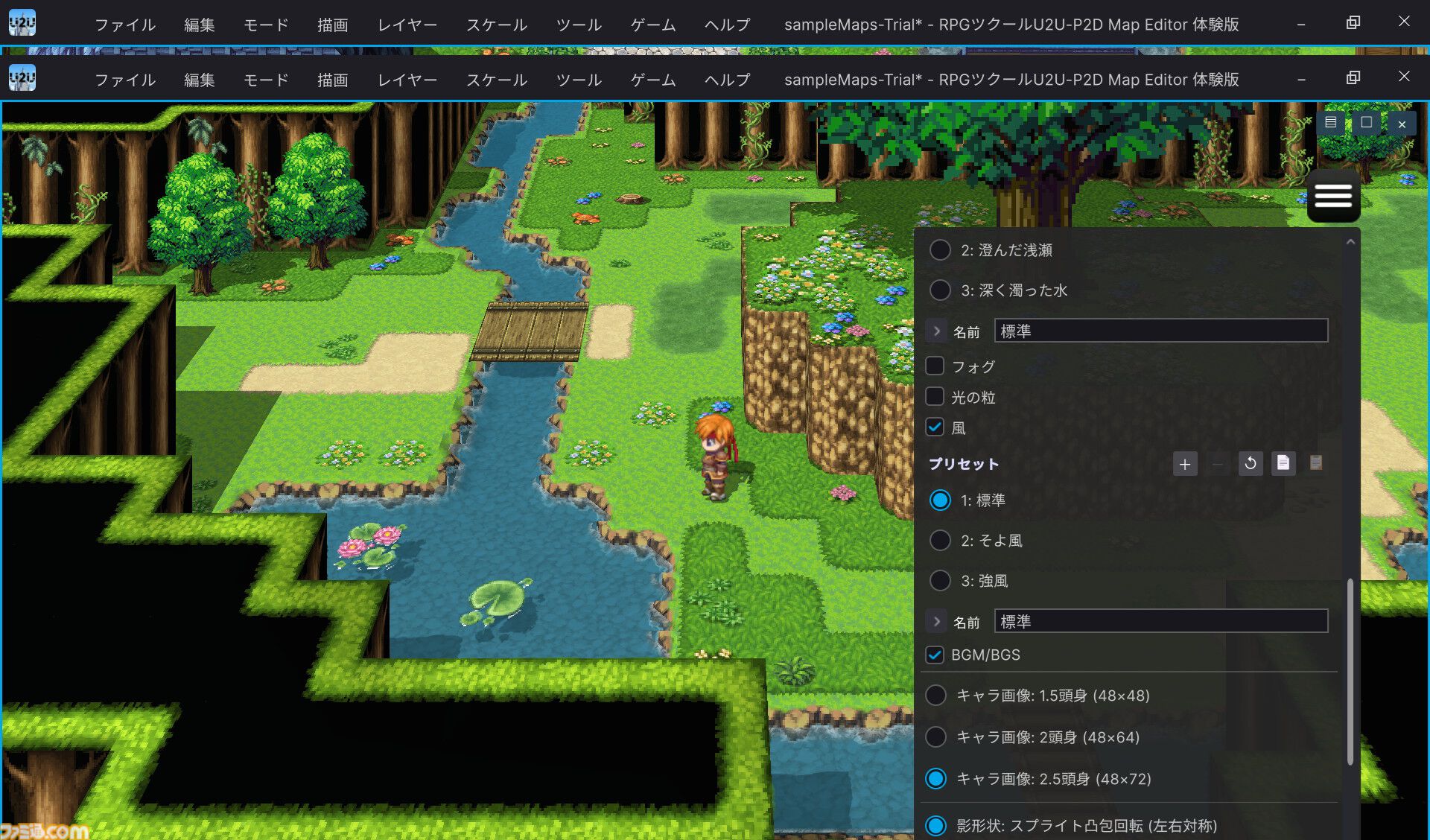The width and height of the screenshot is (1430, 840).
Task: Click the U2U app logo in front window
Action: 22,78
